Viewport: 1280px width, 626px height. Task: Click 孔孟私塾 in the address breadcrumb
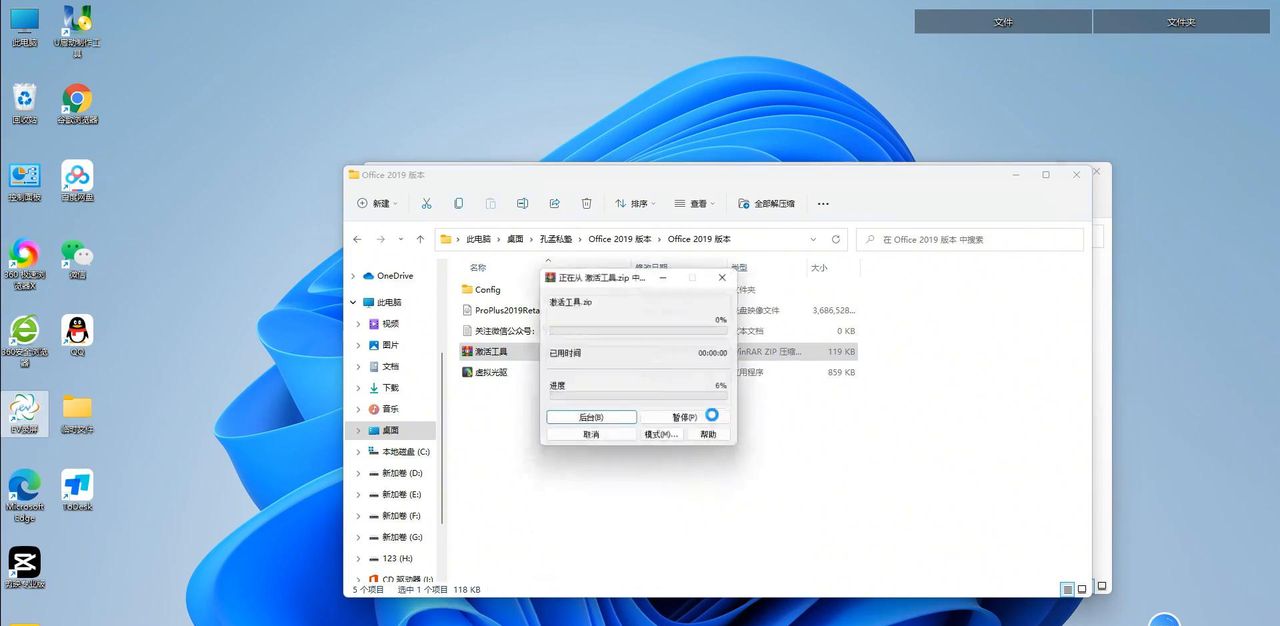pos(555,240)
